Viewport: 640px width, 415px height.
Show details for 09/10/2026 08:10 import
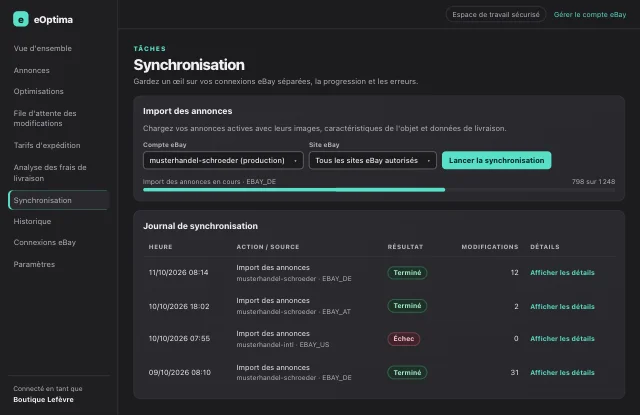tap(562, 373)
